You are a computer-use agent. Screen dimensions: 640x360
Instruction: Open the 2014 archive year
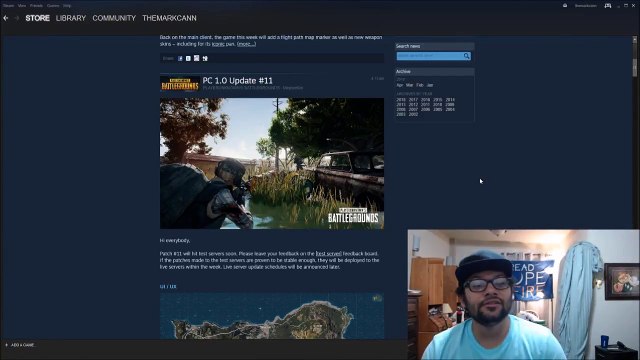pos(450,100)
